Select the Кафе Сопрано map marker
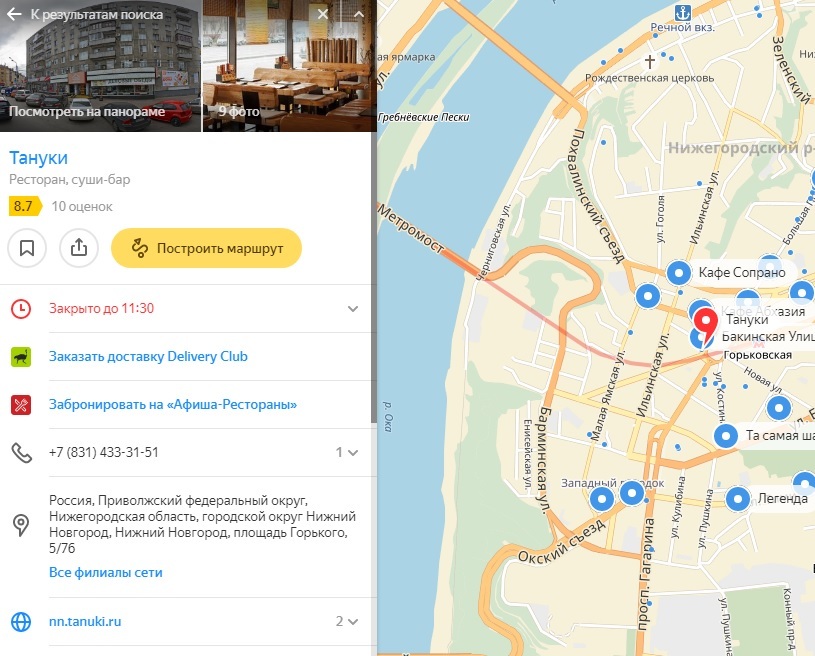815x656 pixels. point(679,272)
